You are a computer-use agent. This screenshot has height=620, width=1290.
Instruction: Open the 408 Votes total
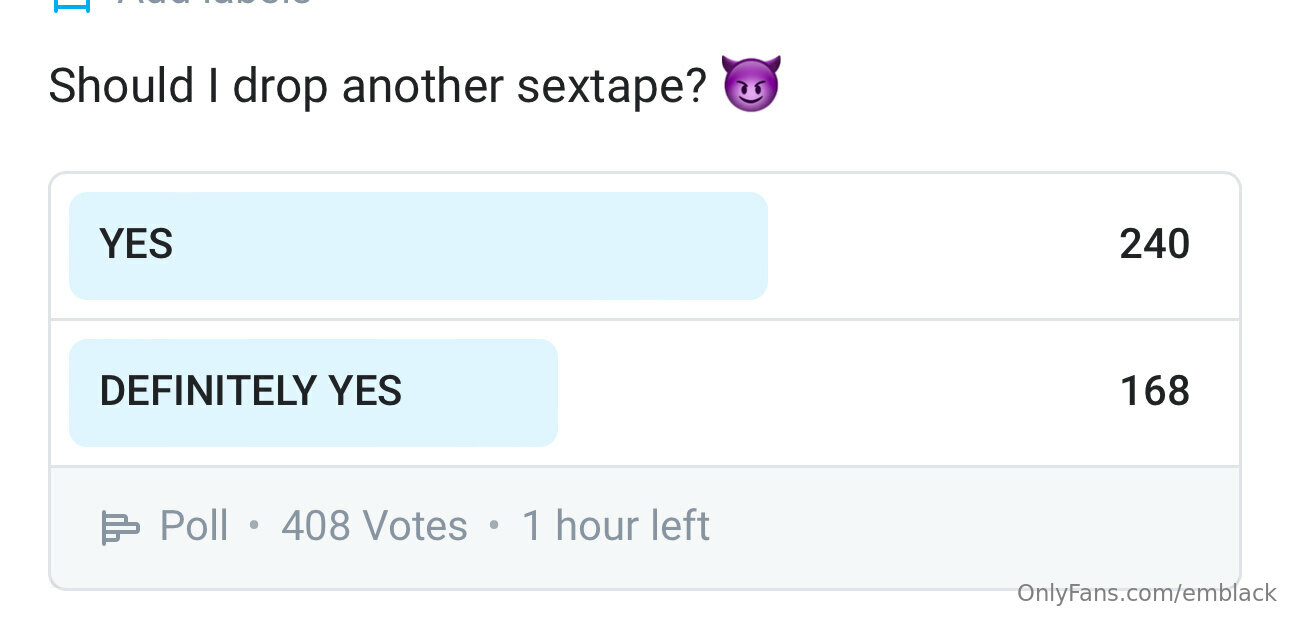coord(375,526)
